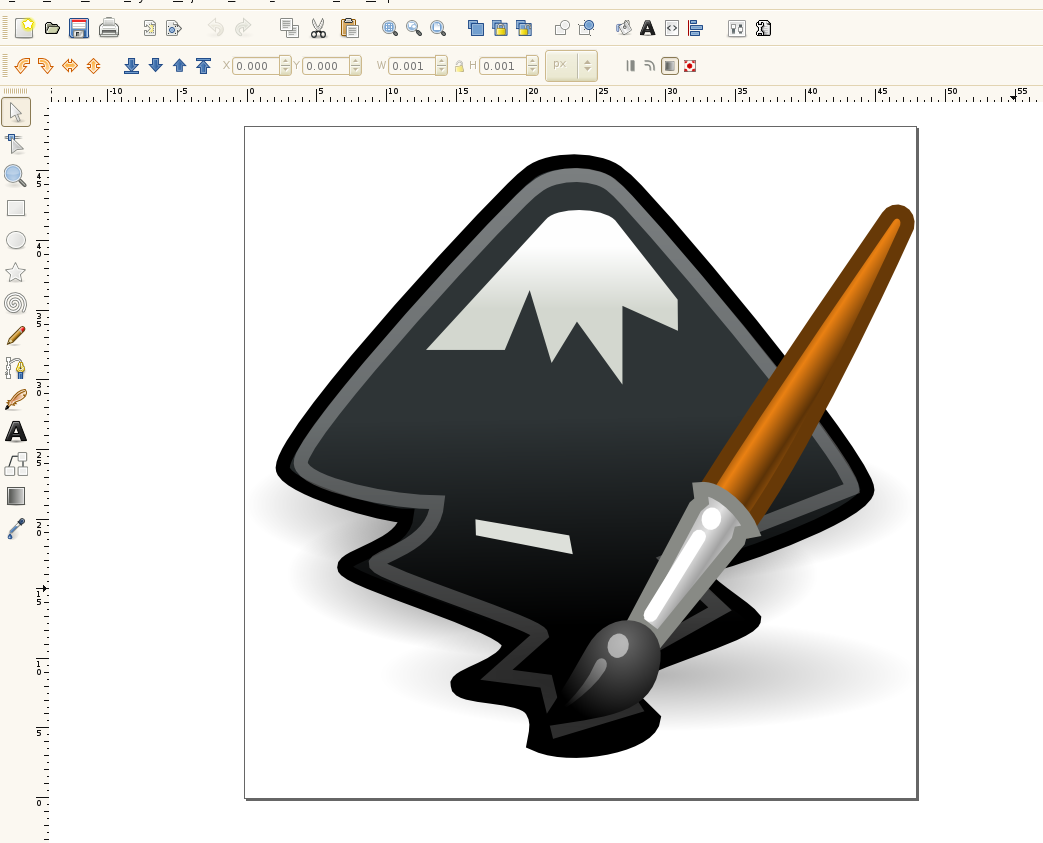This screenshot has height=843, width=1043.
Task: Toggle the width/height ratio lock
Action: (x=459, y=66)
